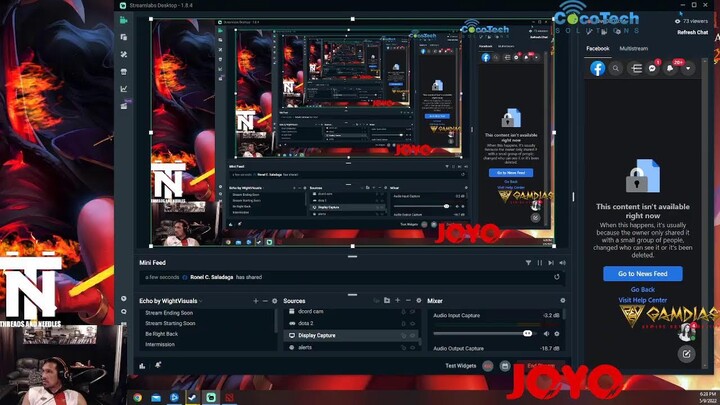
Task: Click the Test Widgets button
Action: pyautogui.click(x=461, y=366)
